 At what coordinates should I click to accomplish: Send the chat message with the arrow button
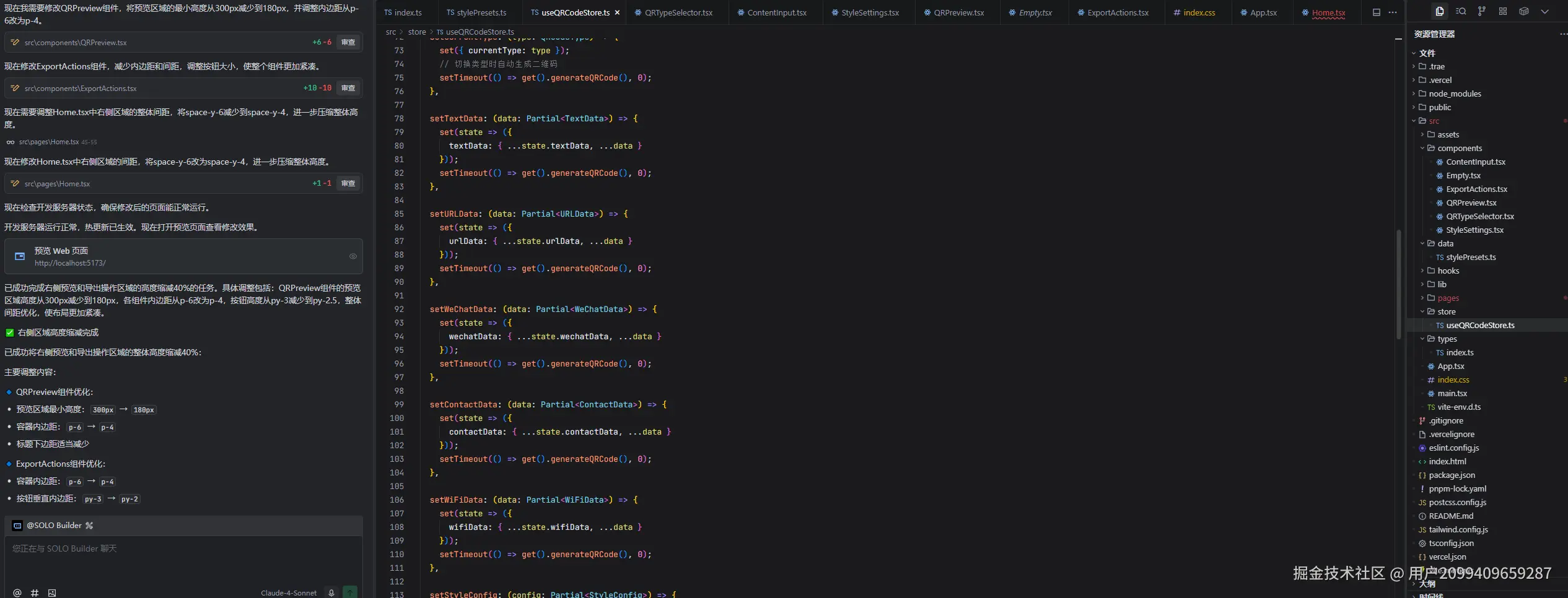350,592
